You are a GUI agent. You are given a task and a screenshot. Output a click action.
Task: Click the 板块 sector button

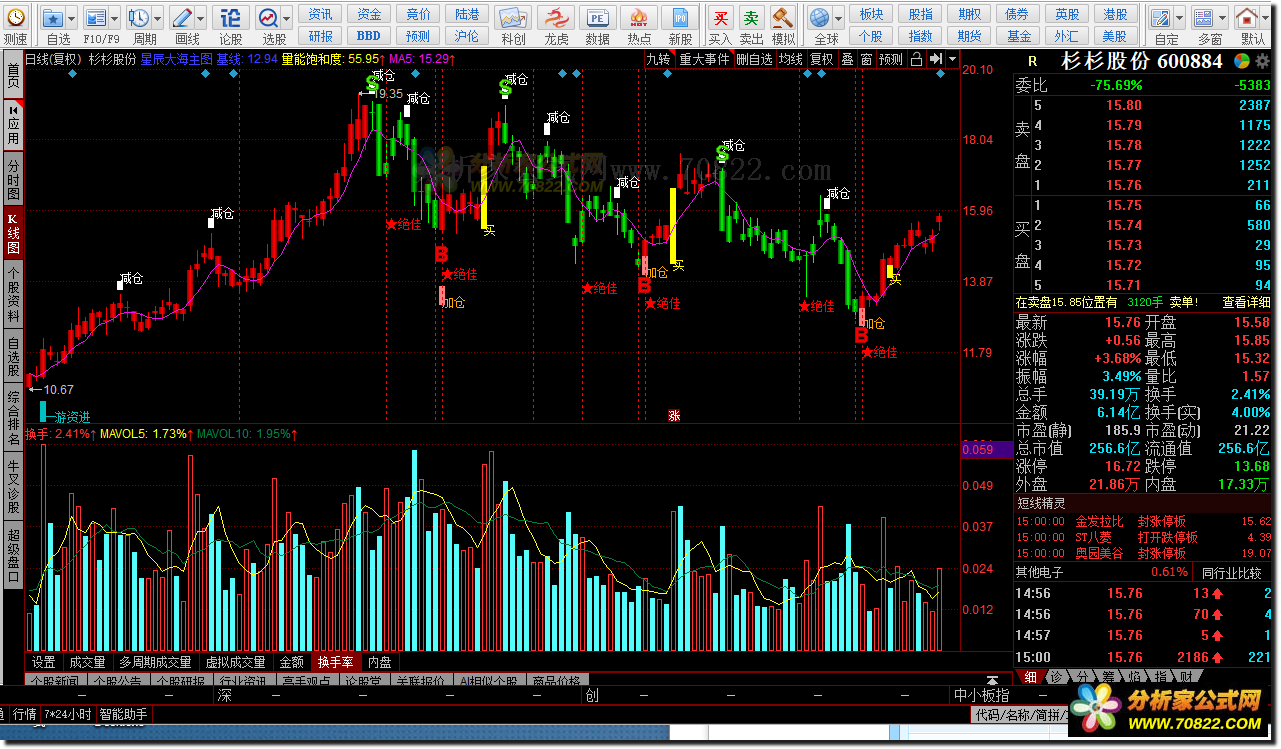click(871, 14)
